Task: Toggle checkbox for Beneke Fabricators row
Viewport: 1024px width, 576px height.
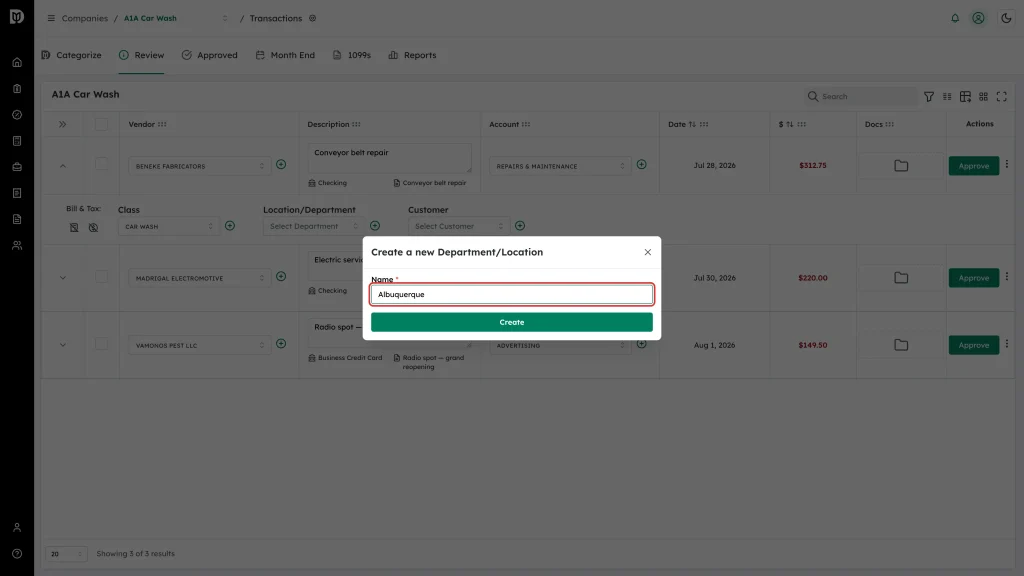Action: click(x=101, y=164)
